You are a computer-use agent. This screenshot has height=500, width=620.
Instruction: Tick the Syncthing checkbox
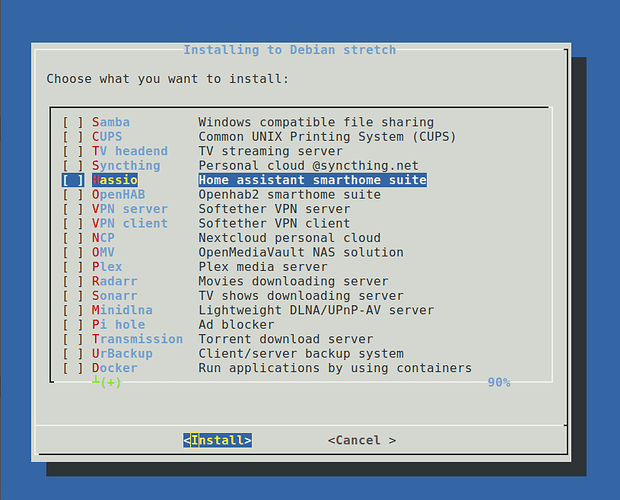point(73,166)
